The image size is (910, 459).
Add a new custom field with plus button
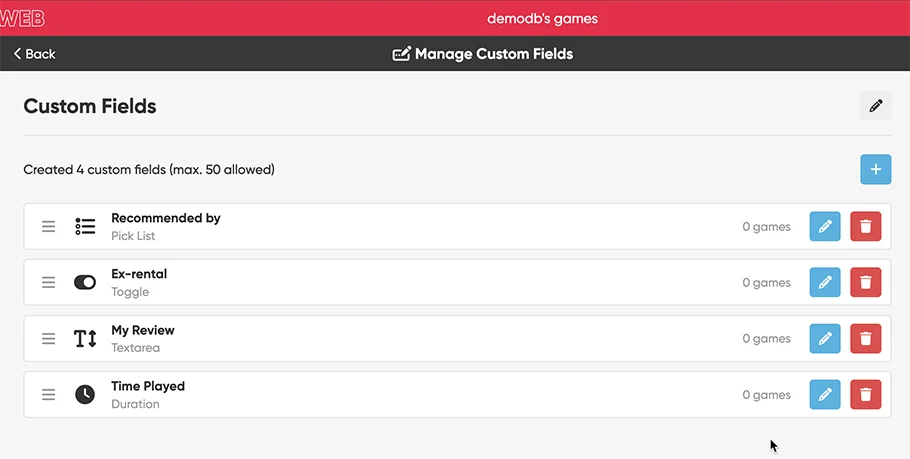click(x=875, y=170)
